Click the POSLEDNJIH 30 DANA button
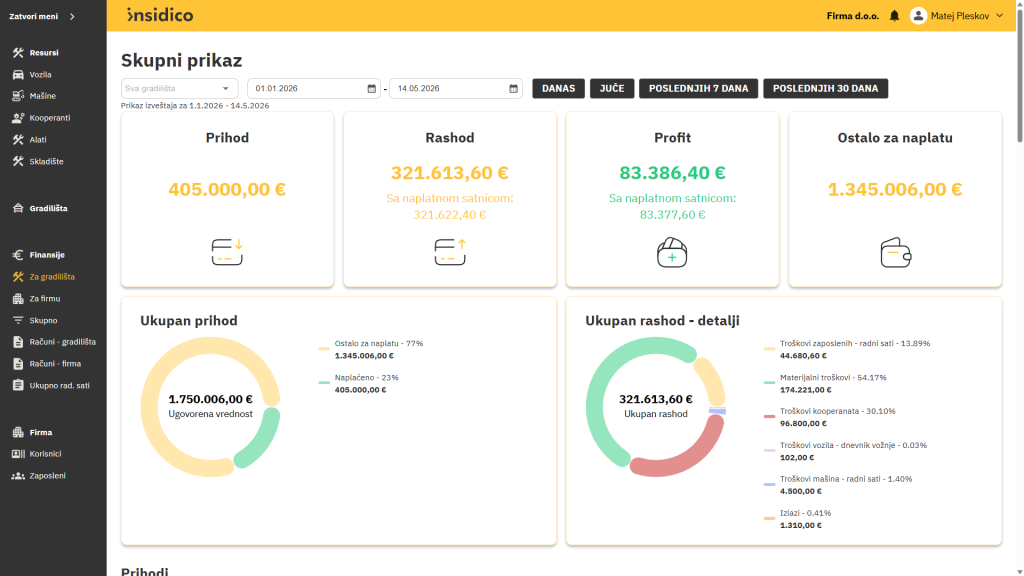1024x576 pixels. (x=825, y=88)
